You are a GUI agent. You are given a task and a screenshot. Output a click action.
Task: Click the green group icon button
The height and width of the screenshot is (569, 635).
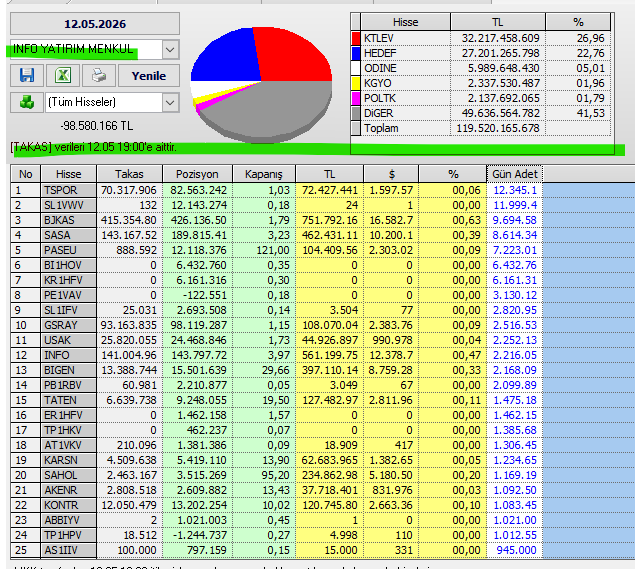click(x=27, y=102)
